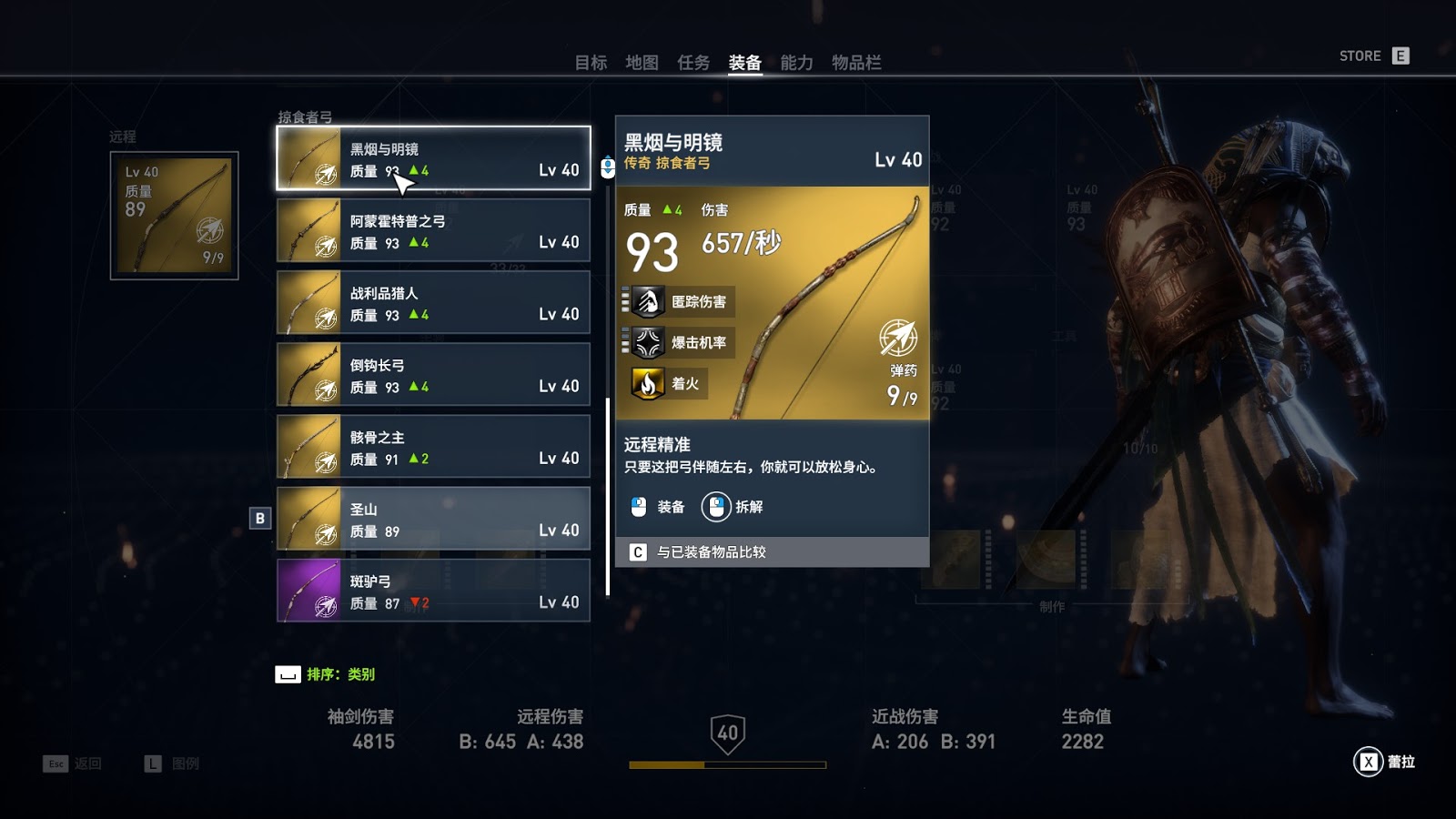Click the equipped Lv 40 bow thumbnail

point(175,216)
